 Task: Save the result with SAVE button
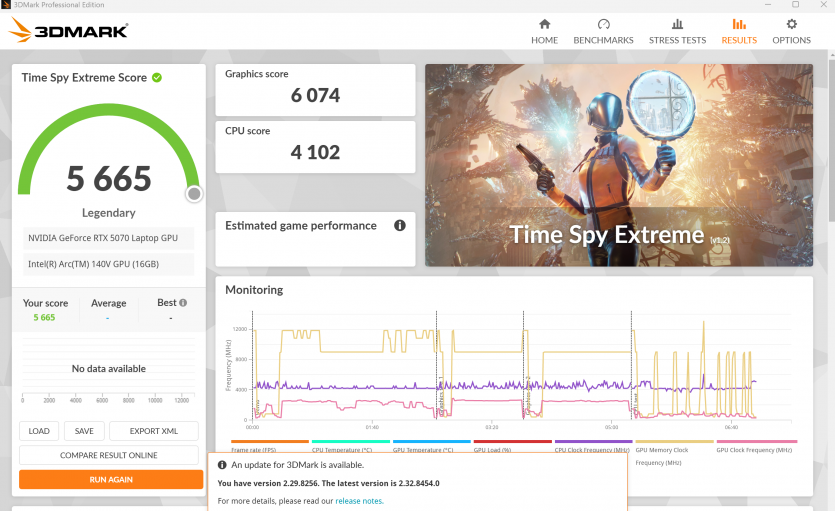tap(84, 431)
